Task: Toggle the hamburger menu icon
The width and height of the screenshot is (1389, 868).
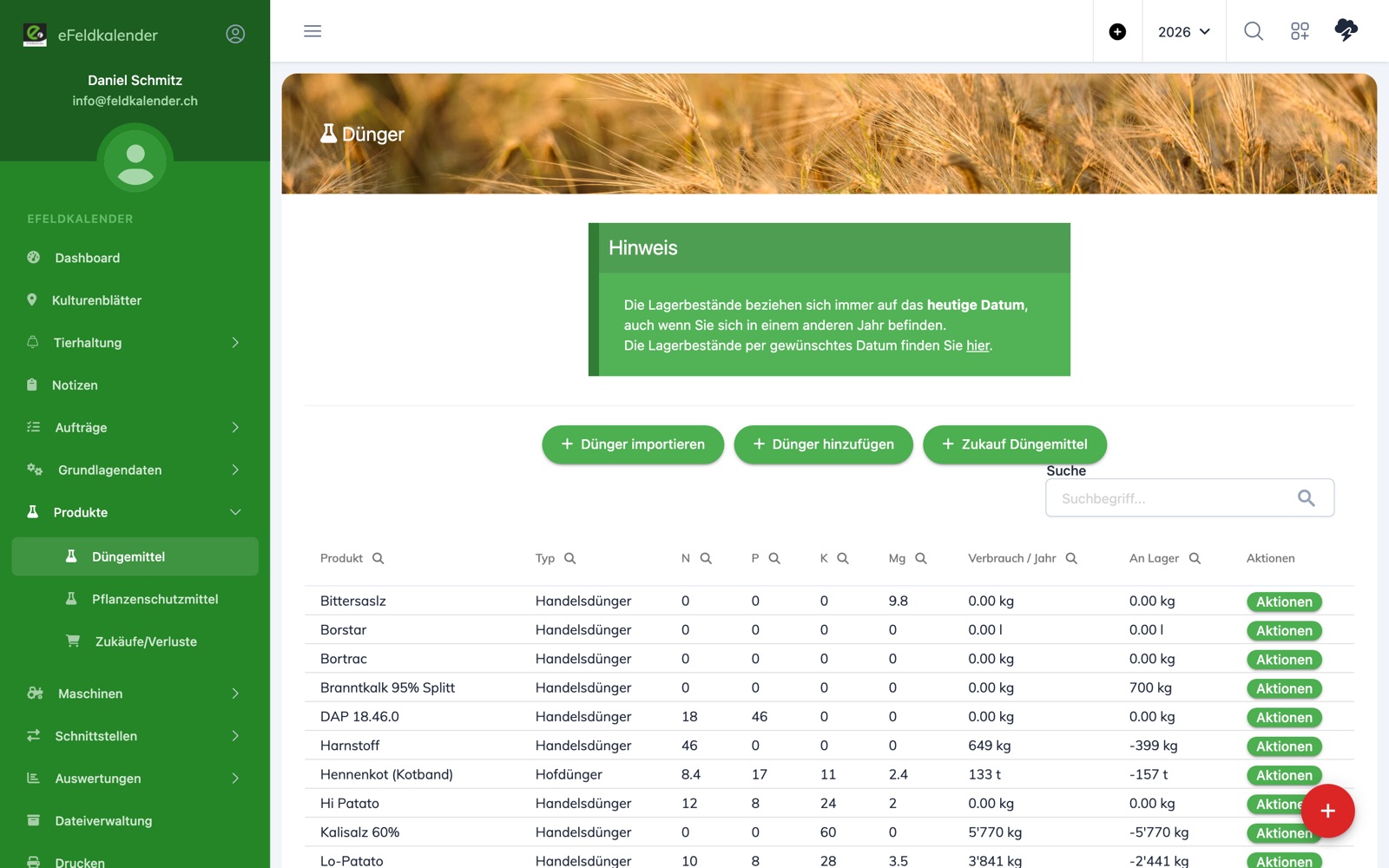Action: coord(313,31)
